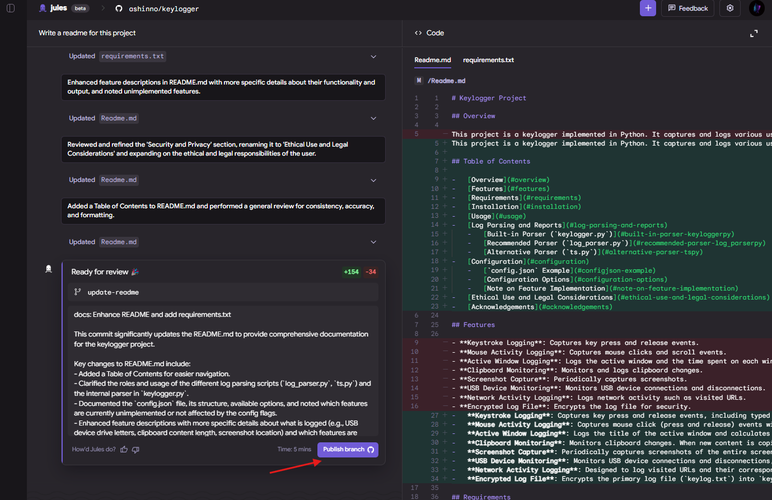772x500 pixels.
Task: Click the +154 additions badge
Action: point(351,272)
